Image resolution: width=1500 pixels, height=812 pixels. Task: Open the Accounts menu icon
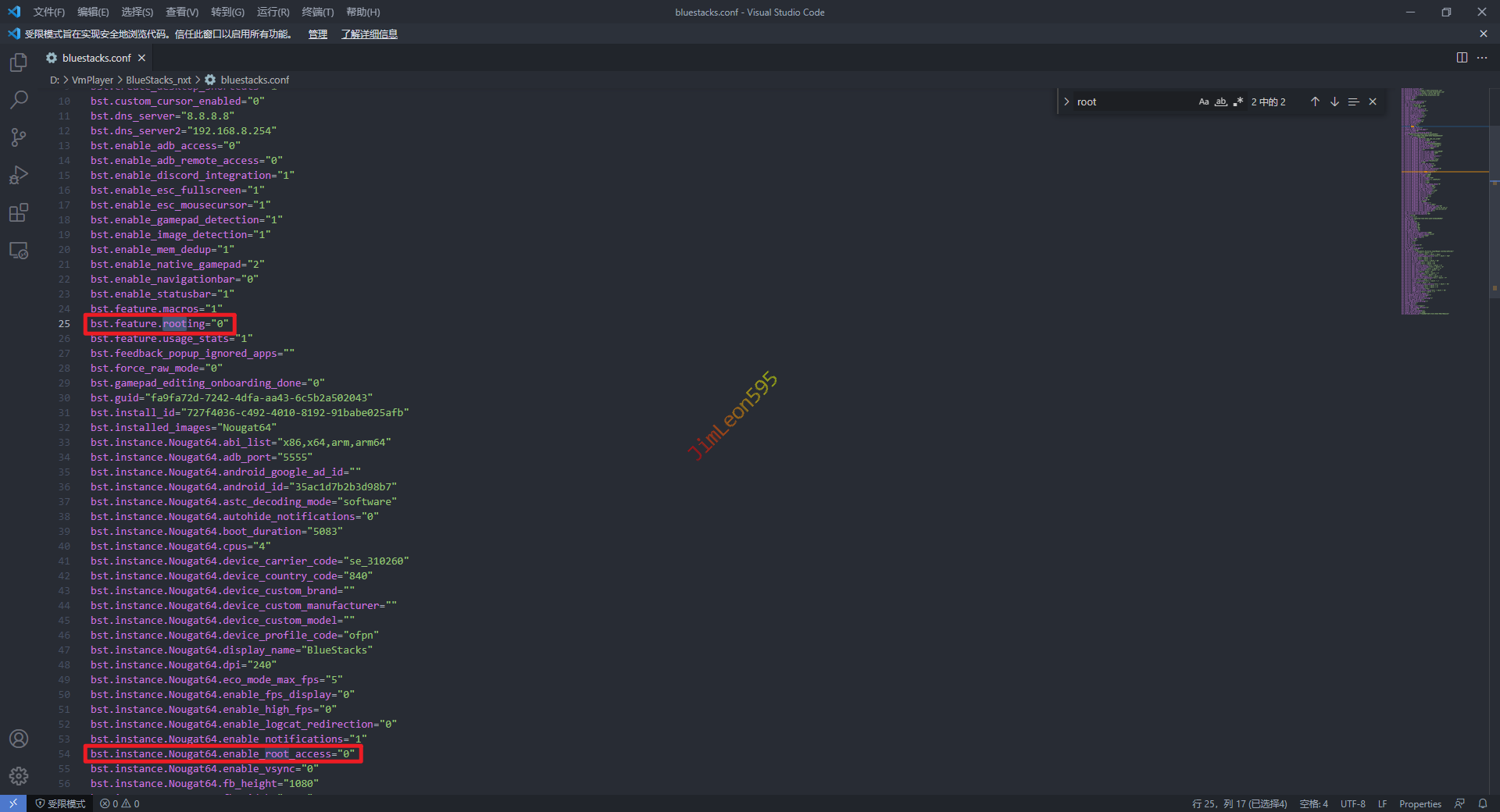19,739
